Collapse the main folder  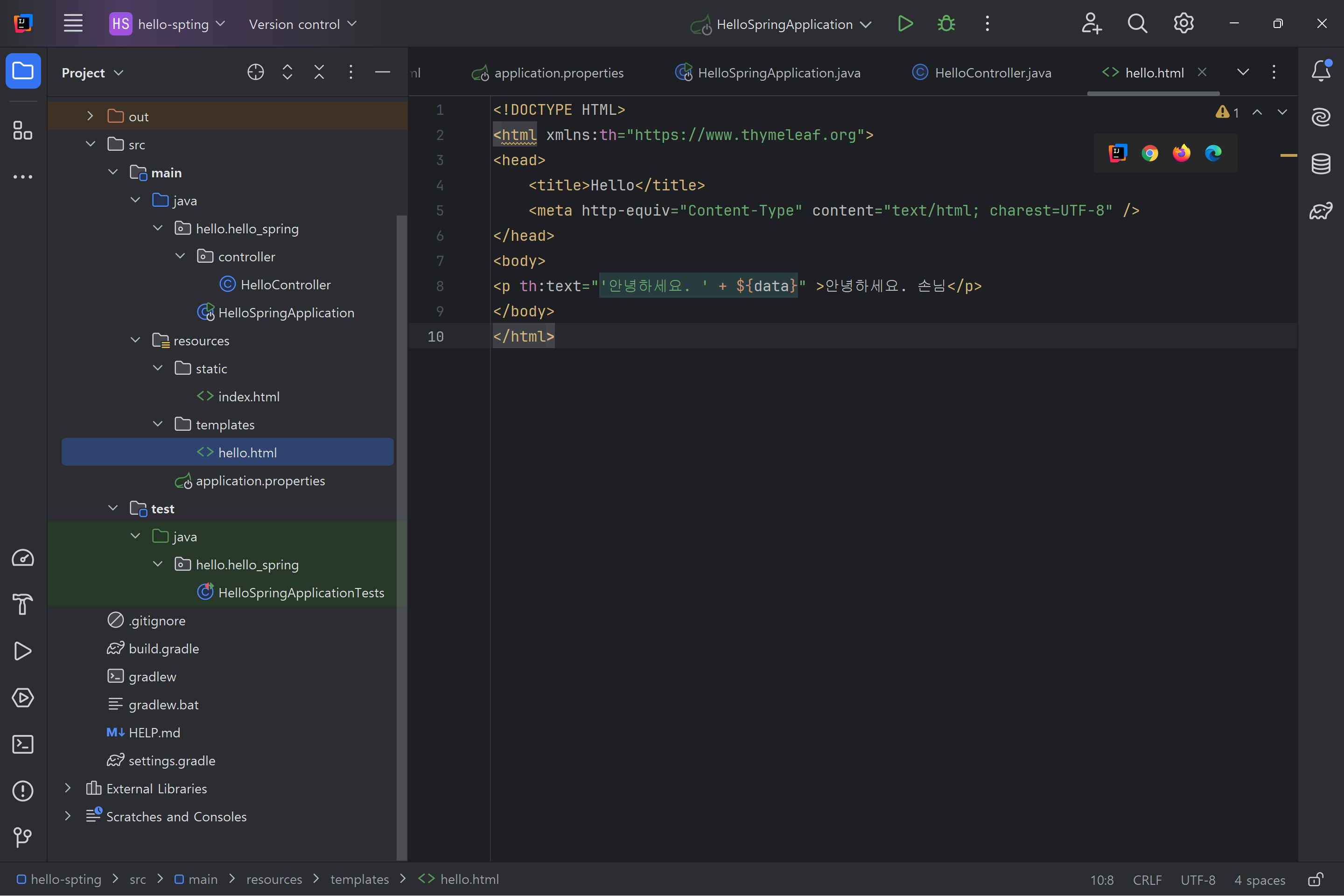112,172
